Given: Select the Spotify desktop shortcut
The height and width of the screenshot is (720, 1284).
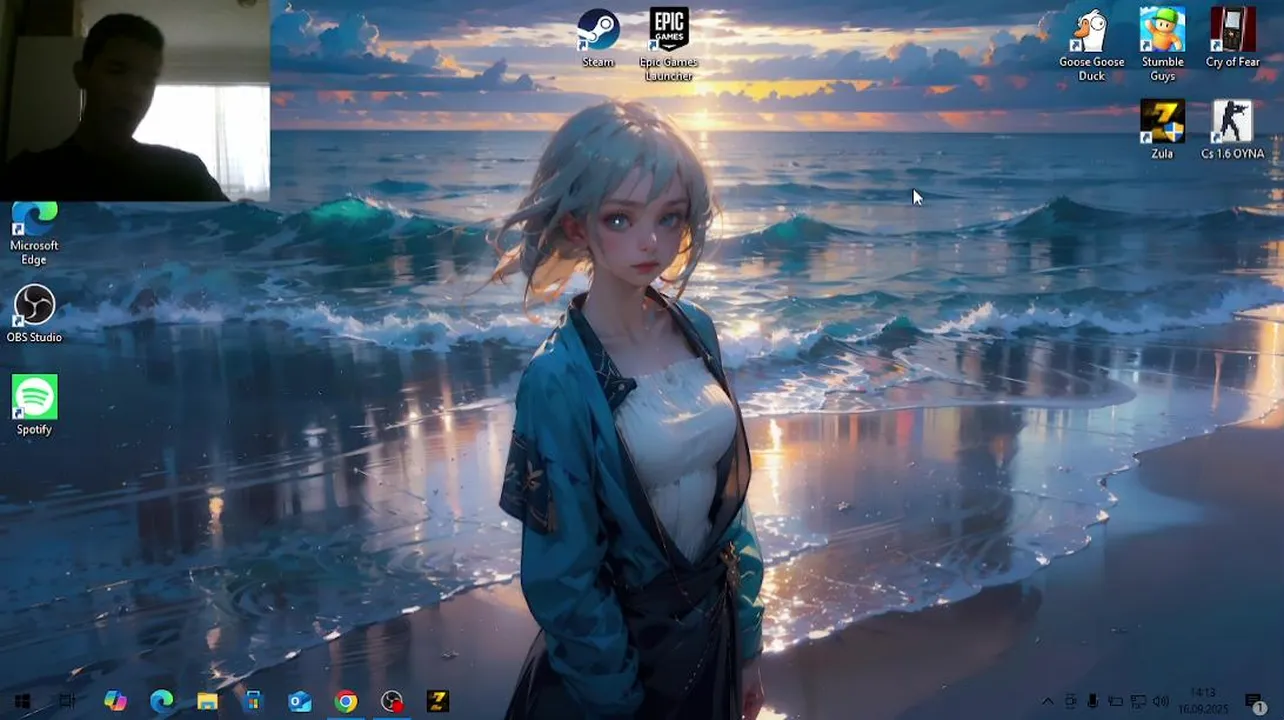Looking at the screenshot, I should [34, 406].
